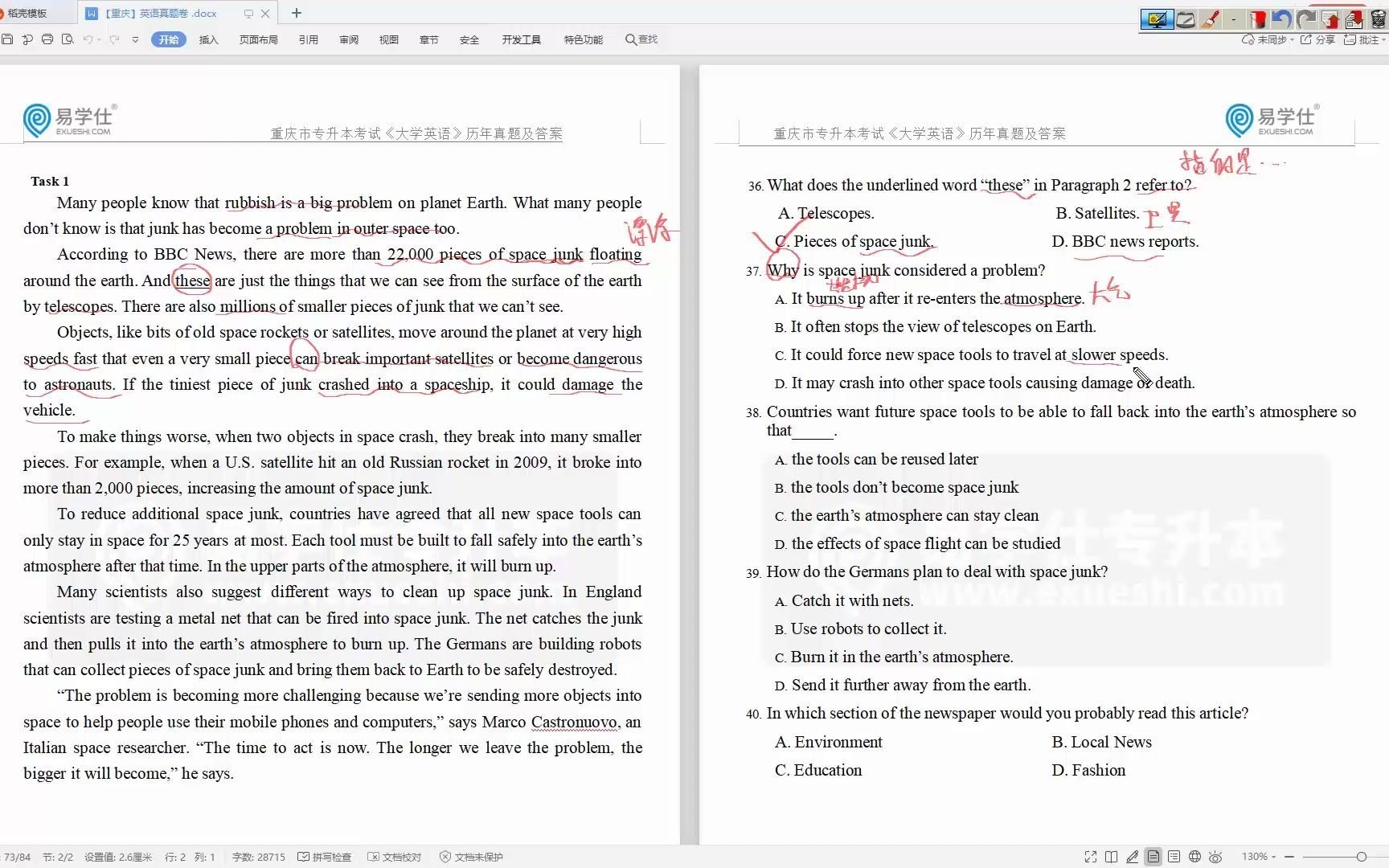1389x868 pixels.
Task: Click the display icon on document tab
Action: (248, 13)
